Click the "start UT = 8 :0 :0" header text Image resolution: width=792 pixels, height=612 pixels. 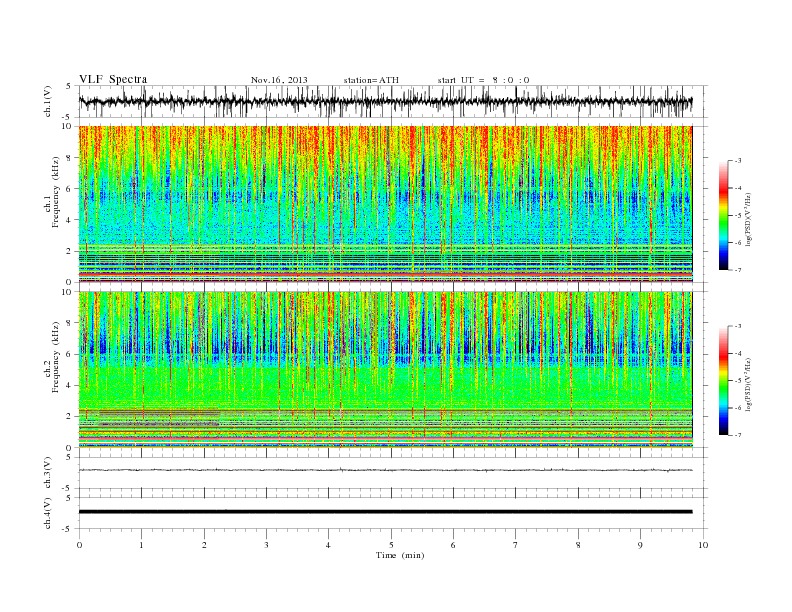coord(483,80)
